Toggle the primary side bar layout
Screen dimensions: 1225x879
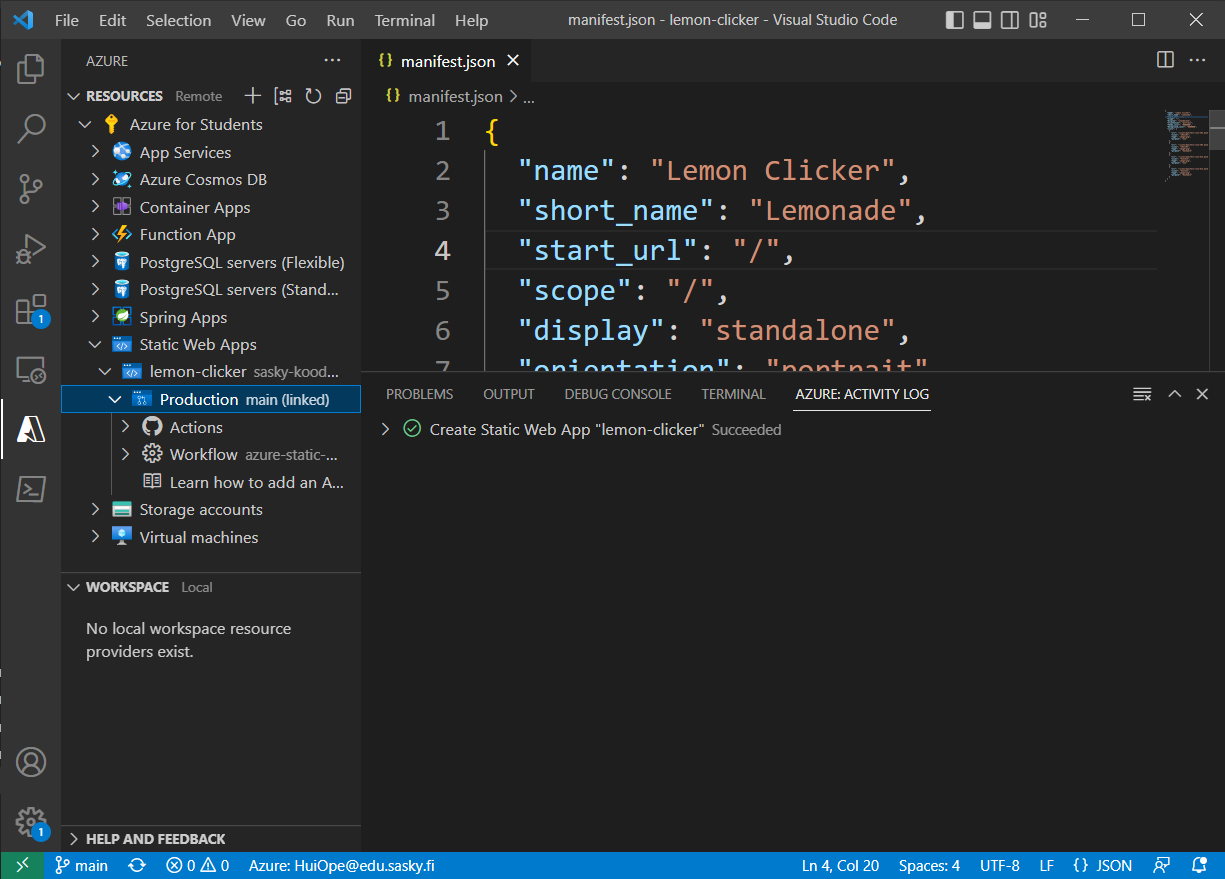coord(955,20)
